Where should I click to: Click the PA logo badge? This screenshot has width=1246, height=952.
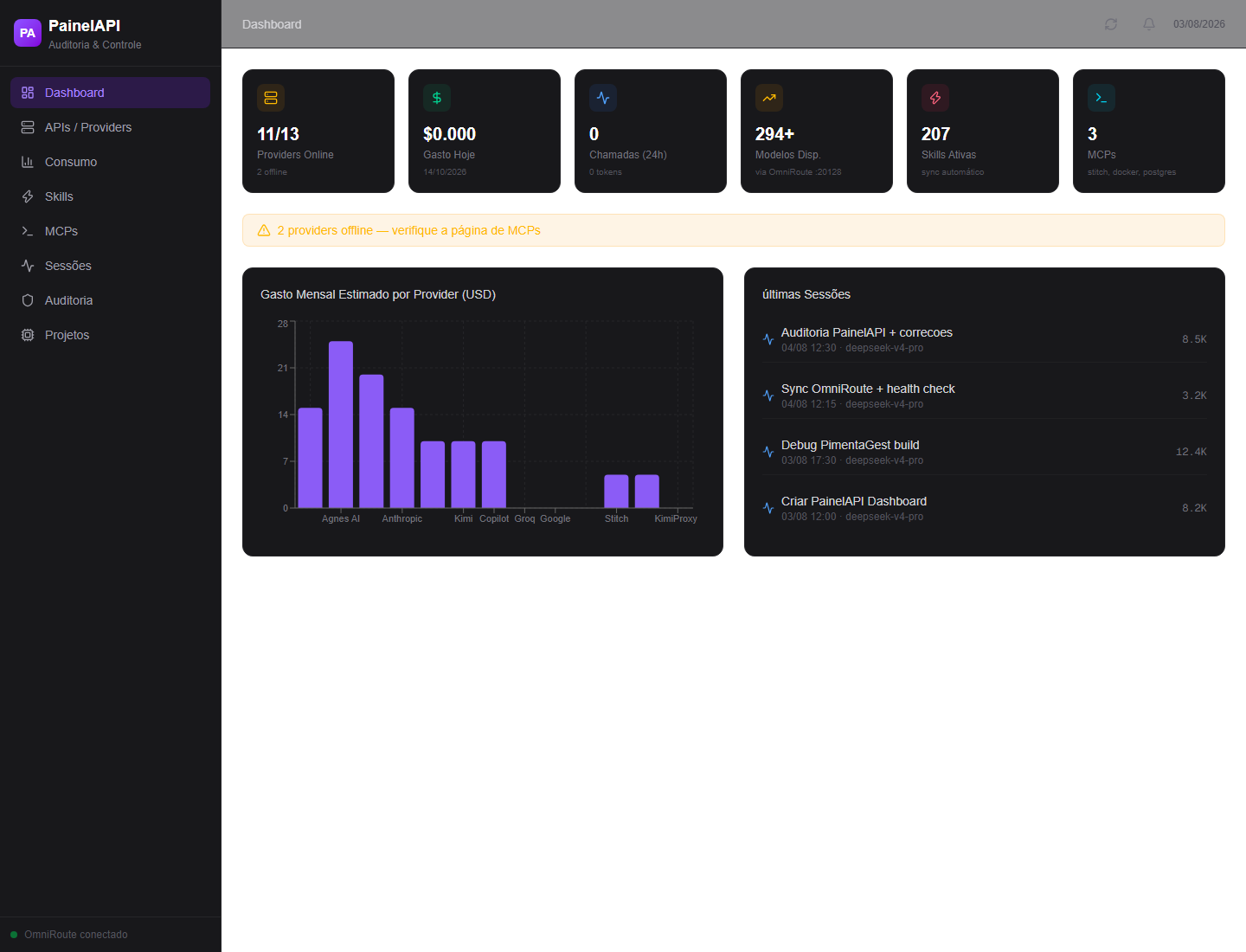pos(28,33)
